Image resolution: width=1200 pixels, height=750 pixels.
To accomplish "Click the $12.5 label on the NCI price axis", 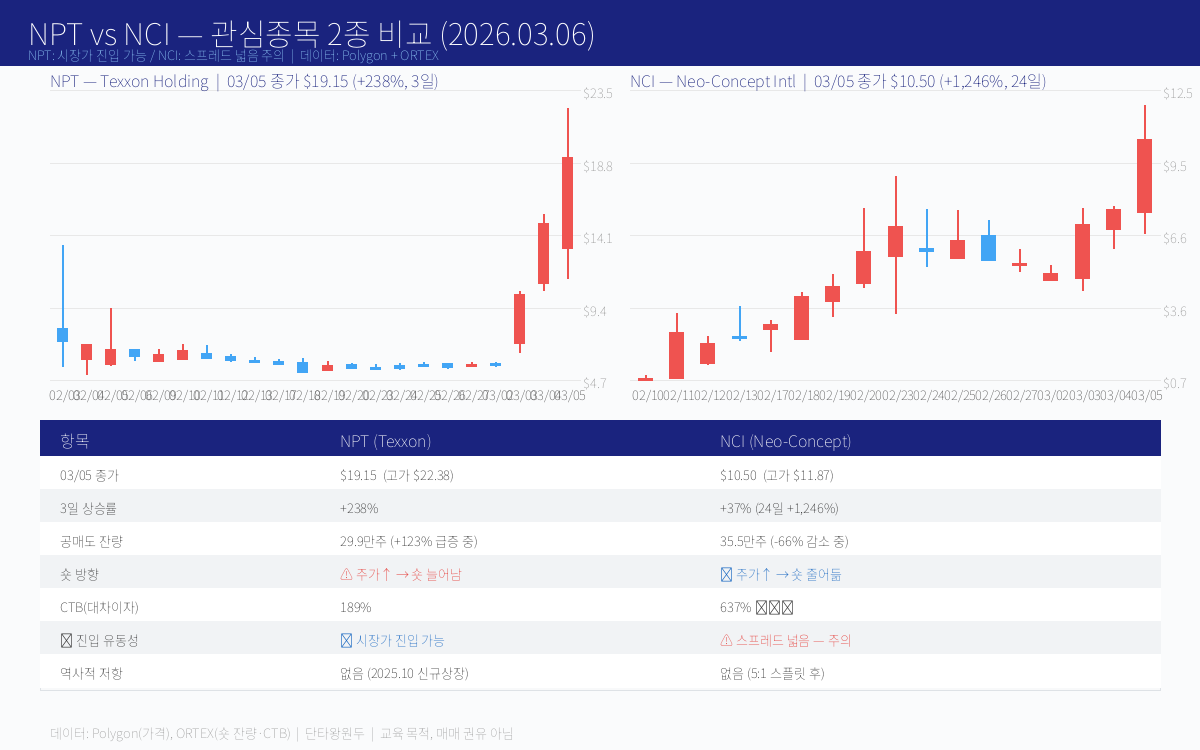I will (x=1177, y=92).
